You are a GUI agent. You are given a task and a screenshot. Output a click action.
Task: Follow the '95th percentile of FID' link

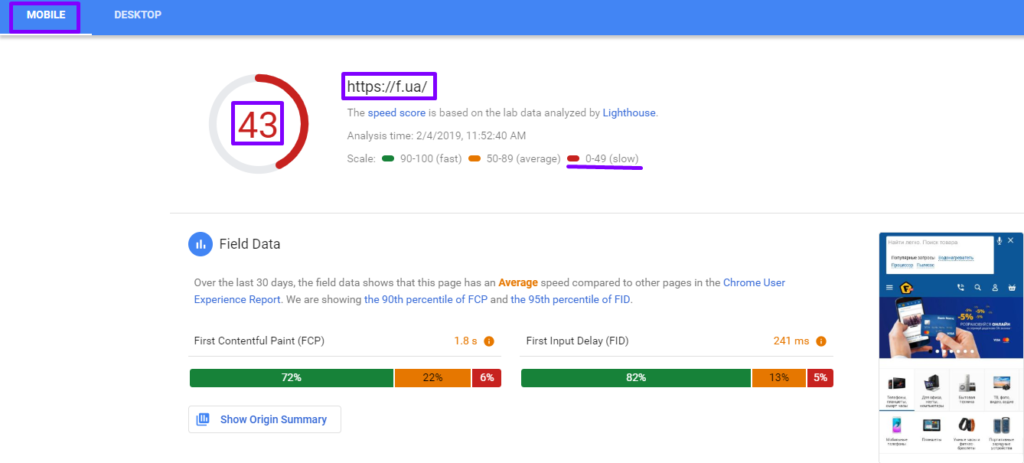570,299
